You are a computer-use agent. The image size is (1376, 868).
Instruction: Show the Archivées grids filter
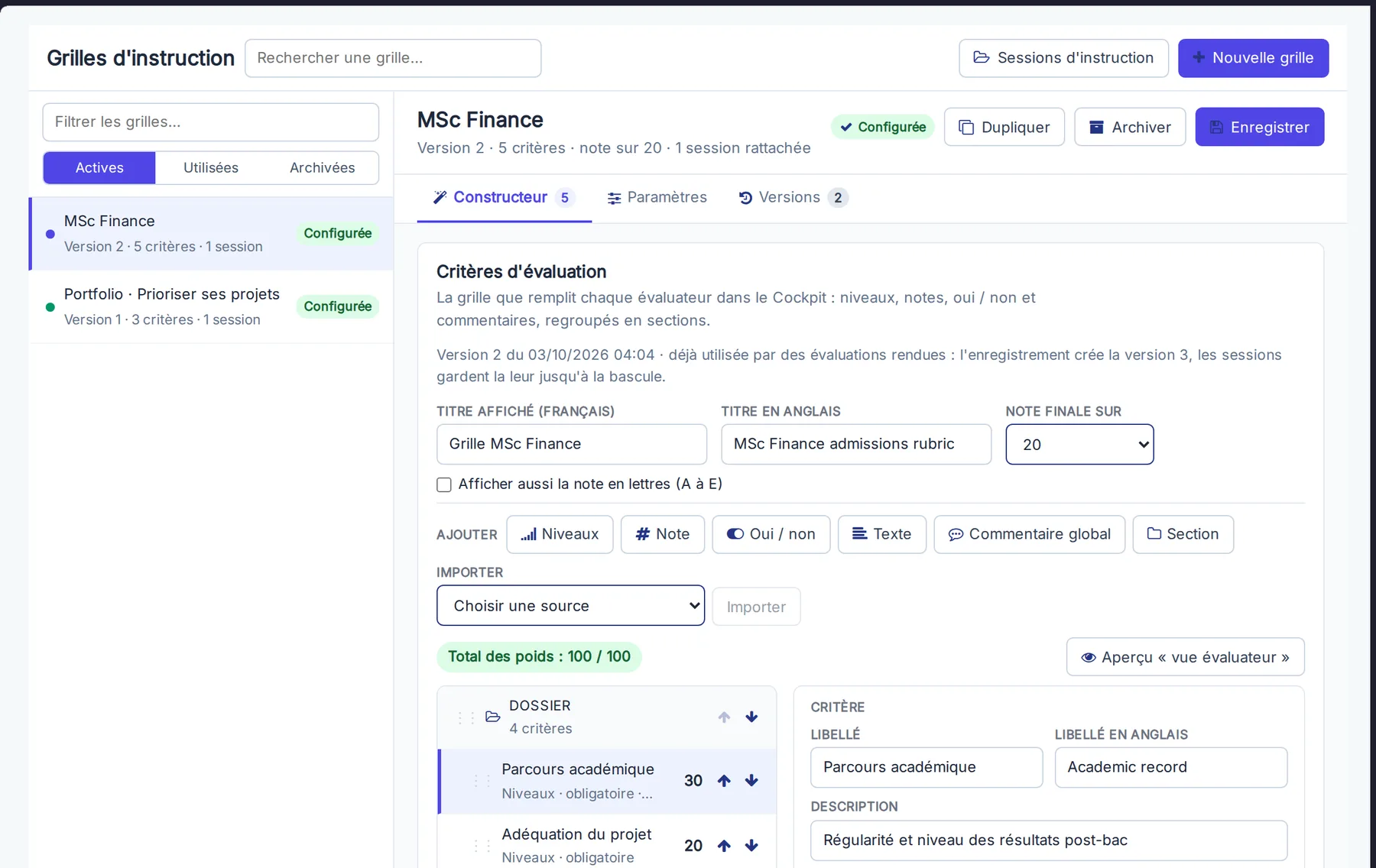tap(323, 167)
